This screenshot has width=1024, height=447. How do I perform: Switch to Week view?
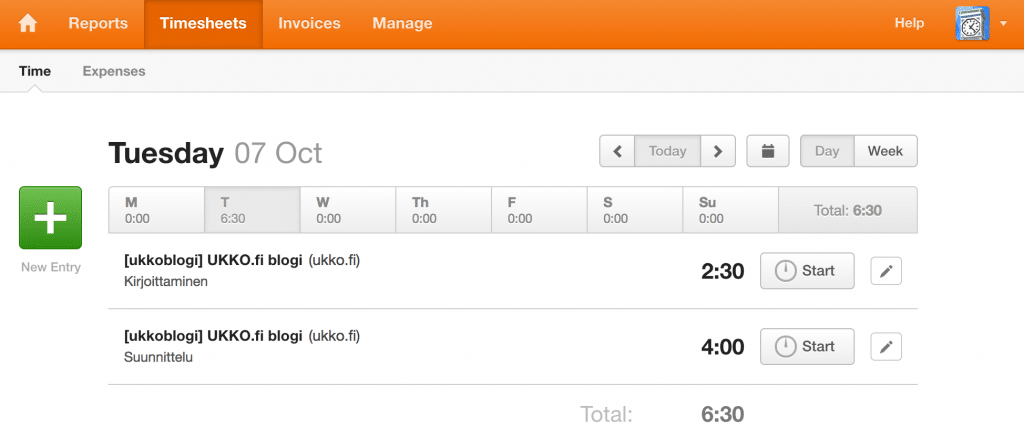click(x=885, y=151)
